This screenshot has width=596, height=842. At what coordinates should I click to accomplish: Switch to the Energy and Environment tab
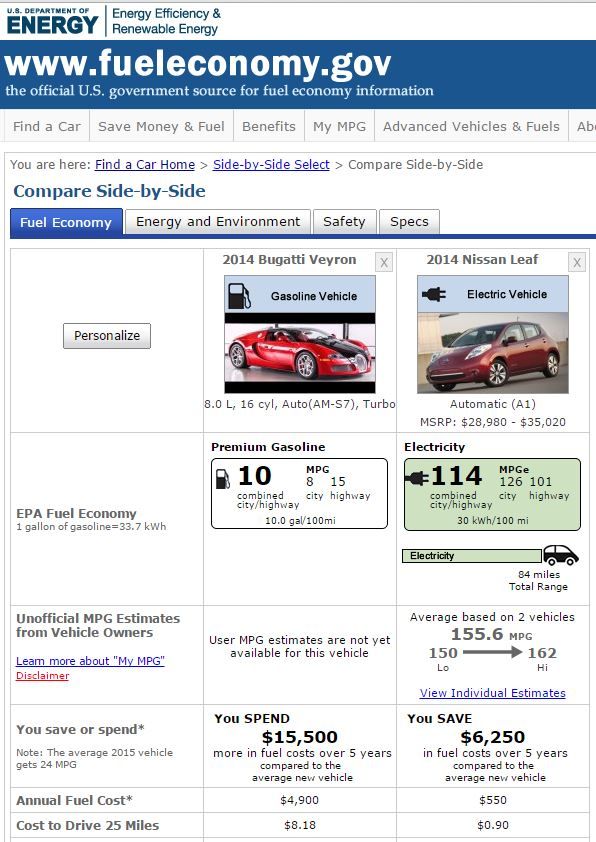(x=217, y=222)
